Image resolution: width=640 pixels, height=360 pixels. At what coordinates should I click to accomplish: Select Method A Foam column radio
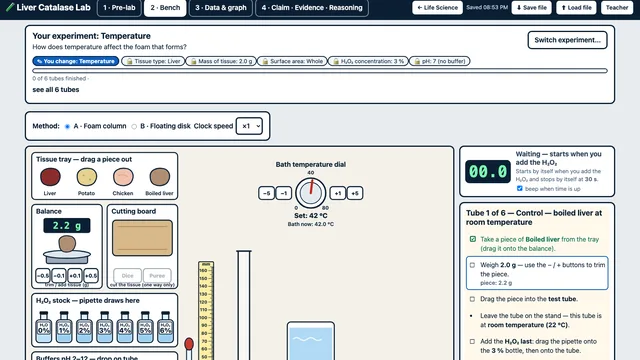coord(67,127)
